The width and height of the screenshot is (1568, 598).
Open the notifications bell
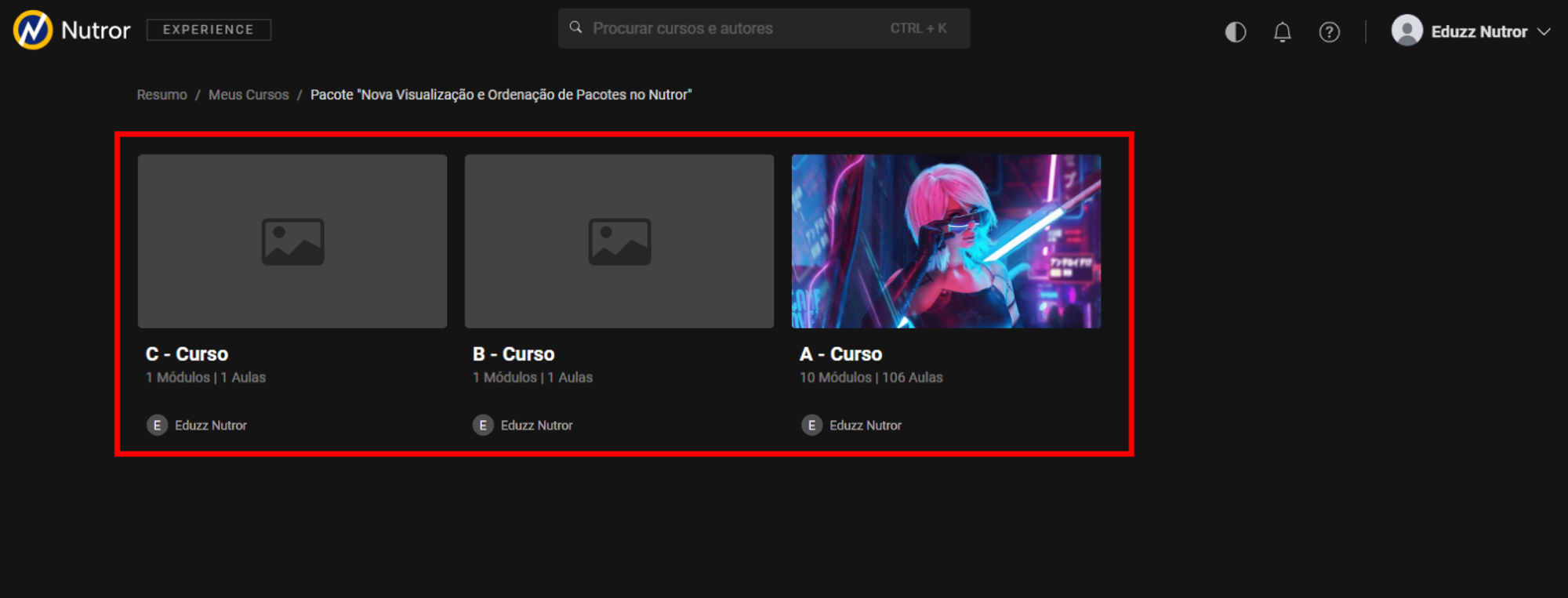1282,32
